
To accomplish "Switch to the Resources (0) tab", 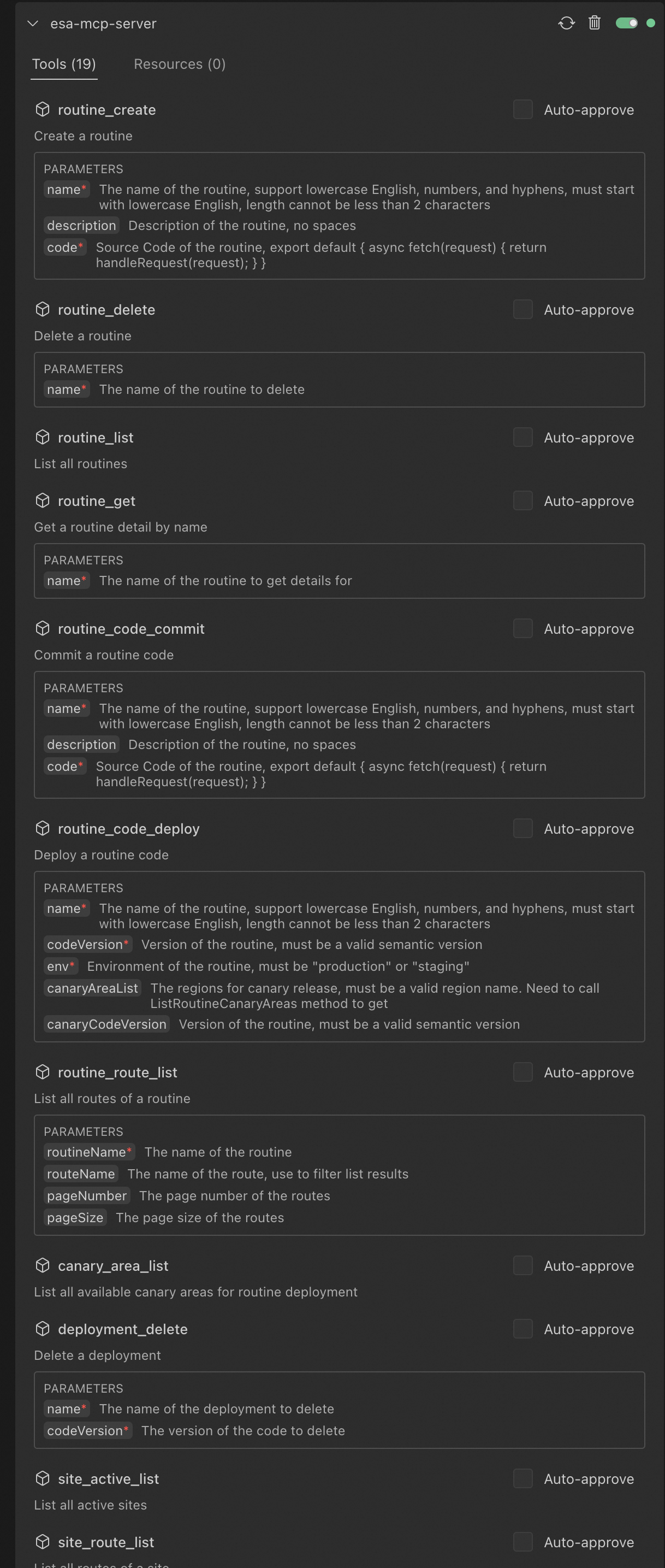I will point(180,64).
